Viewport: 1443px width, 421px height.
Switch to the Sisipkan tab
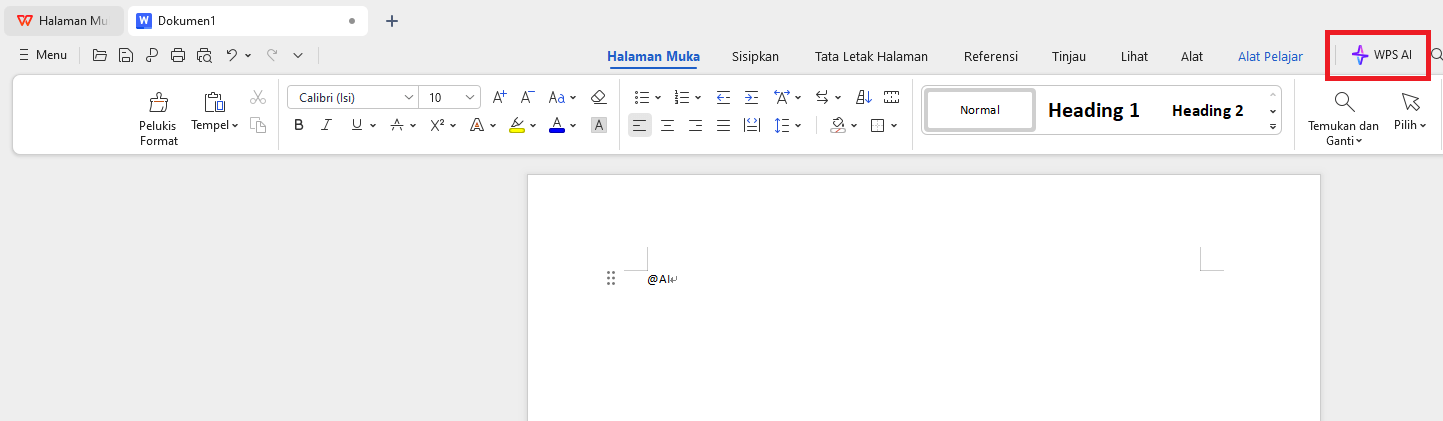pyautogui.click(x=755, y=56)
